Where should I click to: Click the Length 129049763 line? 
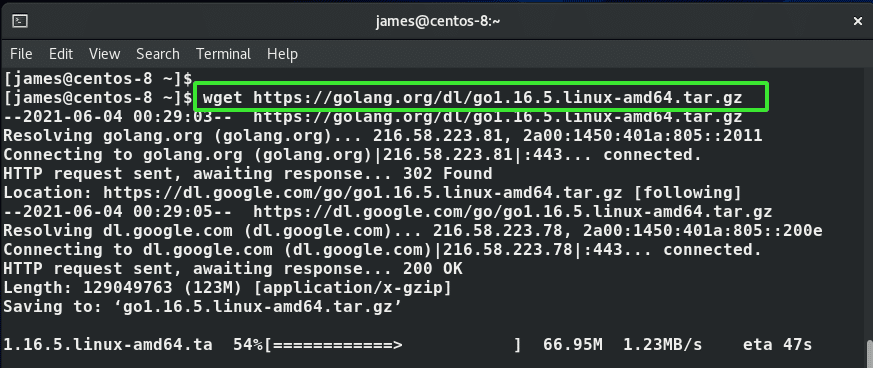pos(227,287)
